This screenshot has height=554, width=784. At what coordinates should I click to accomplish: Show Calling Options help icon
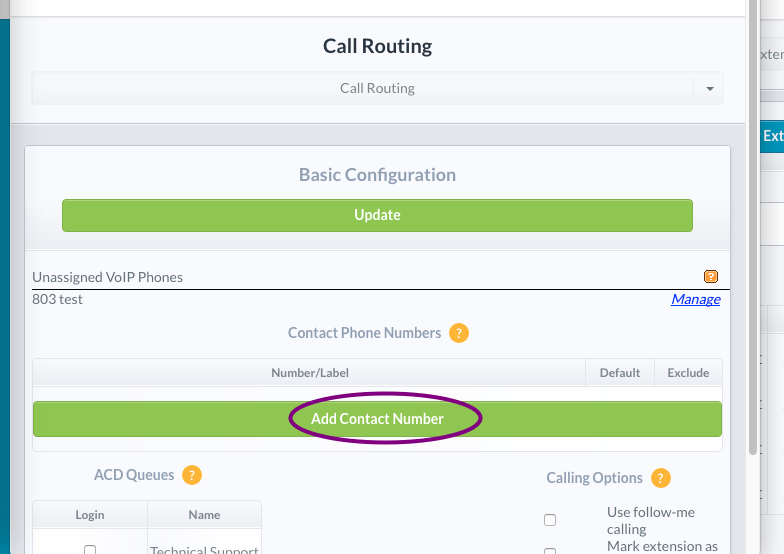[x=660, y=478]
